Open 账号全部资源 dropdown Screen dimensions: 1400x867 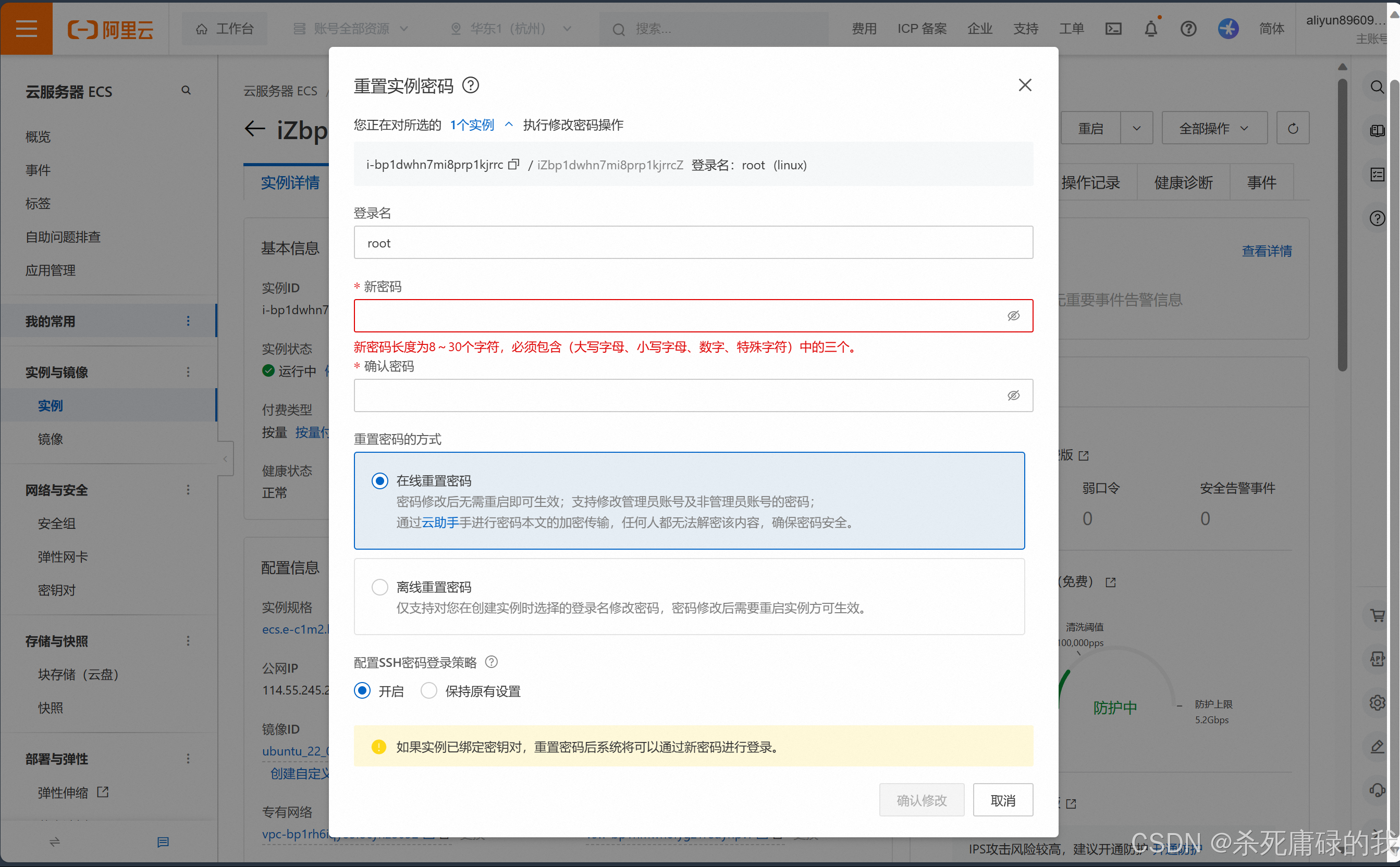coord(351,29)
